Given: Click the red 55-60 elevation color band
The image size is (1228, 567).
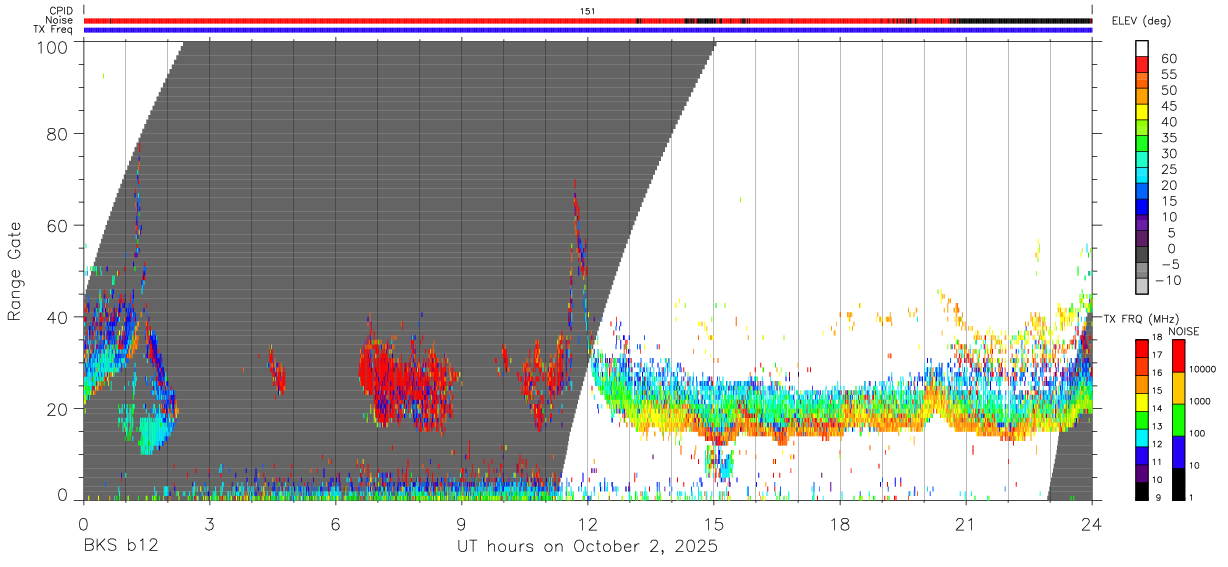Looking at the screenshot, I should [1142, 65].
